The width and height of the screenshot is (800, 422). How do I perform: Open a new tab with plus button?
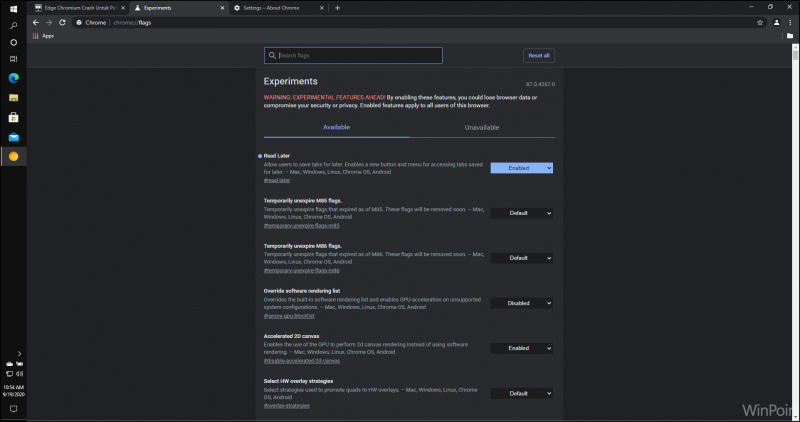point(337,8)
